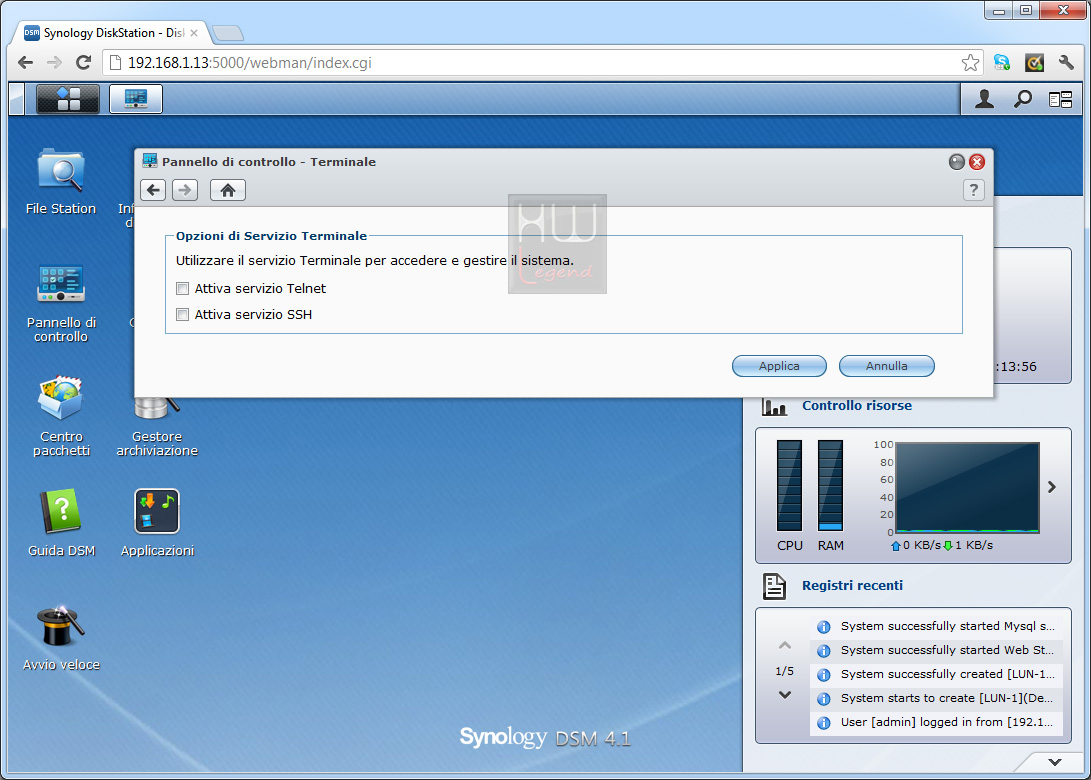Click the Annulla button
This screenshot has height=780, width=1091.
[x=886, y=366]
